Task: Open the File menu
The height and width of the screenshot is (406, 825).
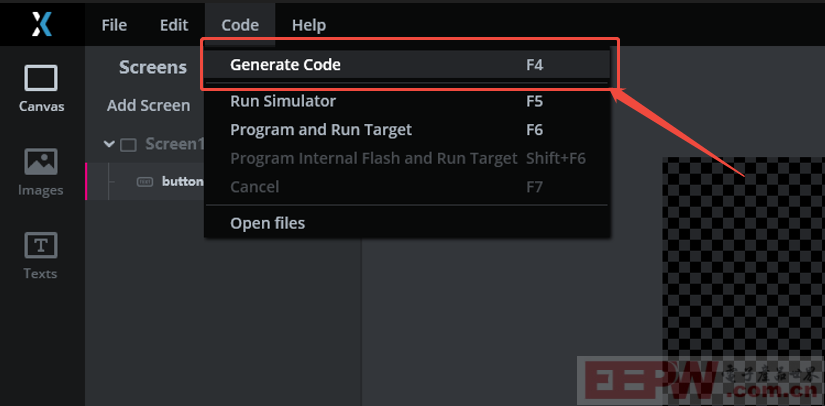Action: coord(114,25)
